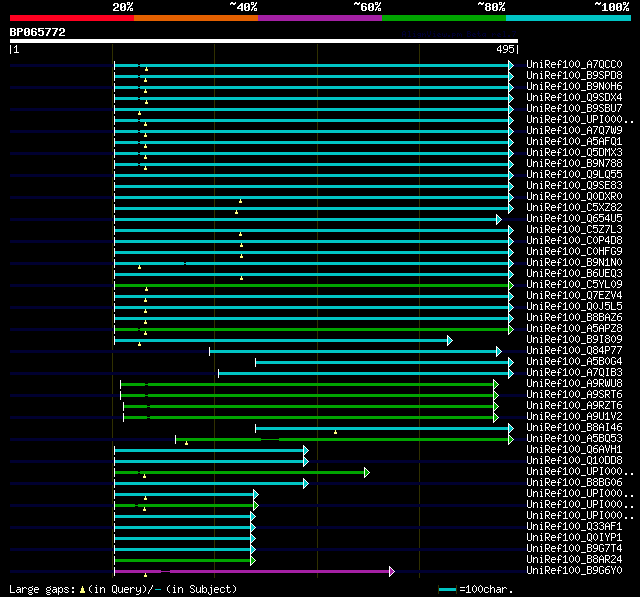Screen dimensions: 640x597
Task: Click the arrowhead ending the Q654U5 alignment
Action: (499, 220)
